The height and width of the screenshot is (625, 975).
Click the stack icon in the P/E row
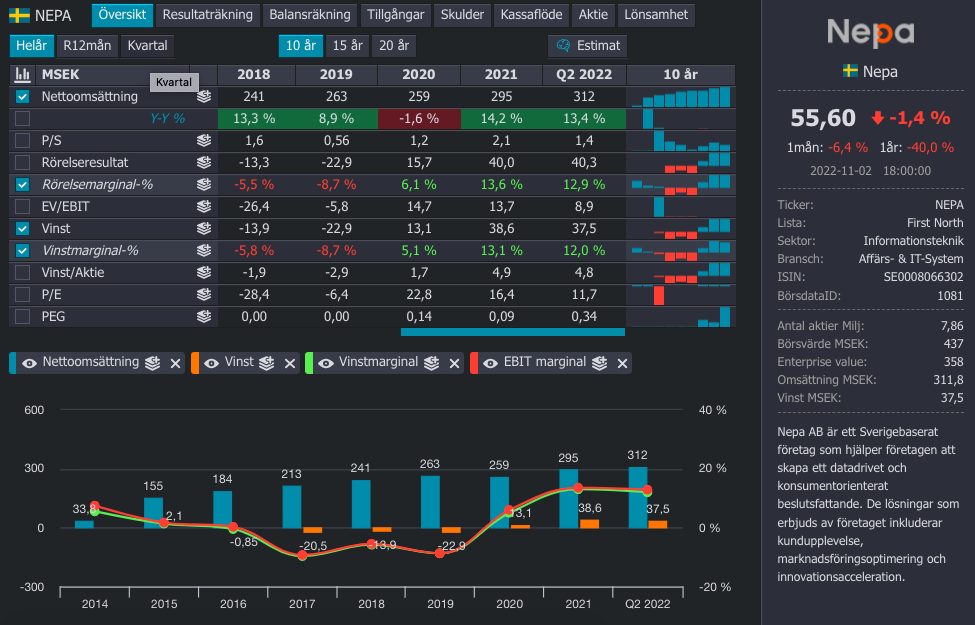[204, 294]
